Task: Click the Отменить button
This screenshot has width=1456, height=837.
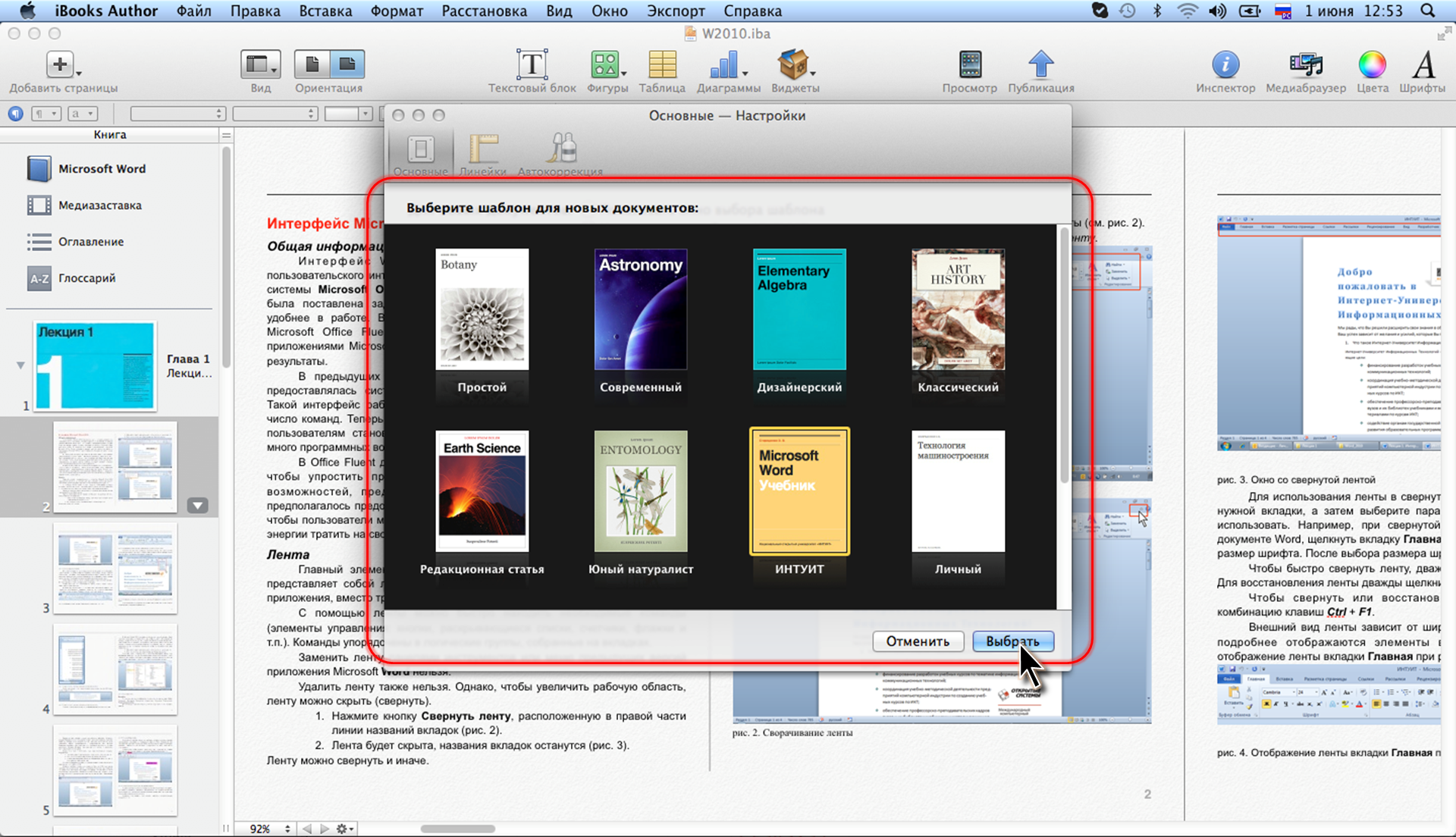Action: [918, 641]
